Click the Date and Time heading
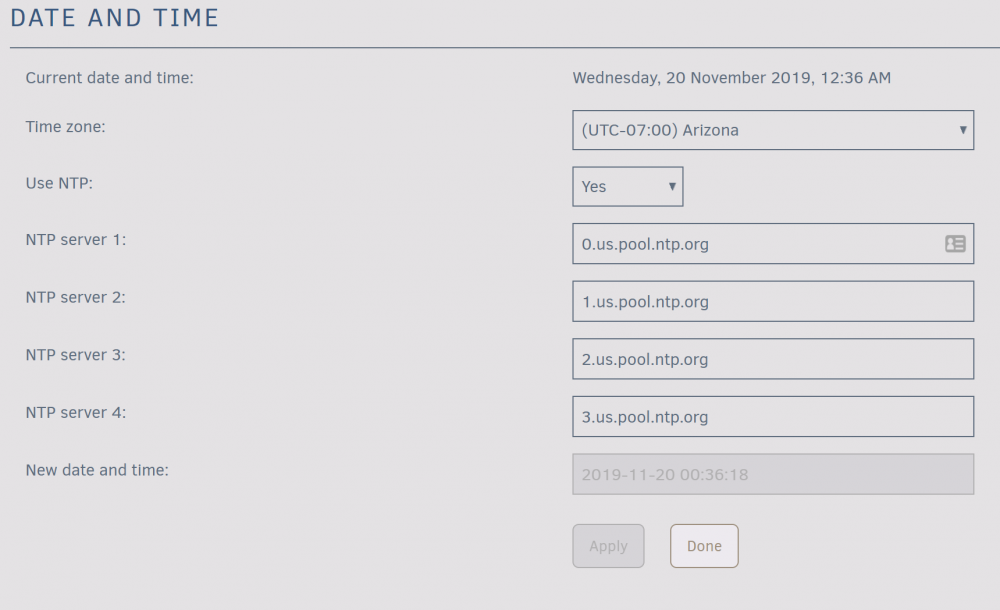Screen dimensions: 1000x610 (115, 18)
